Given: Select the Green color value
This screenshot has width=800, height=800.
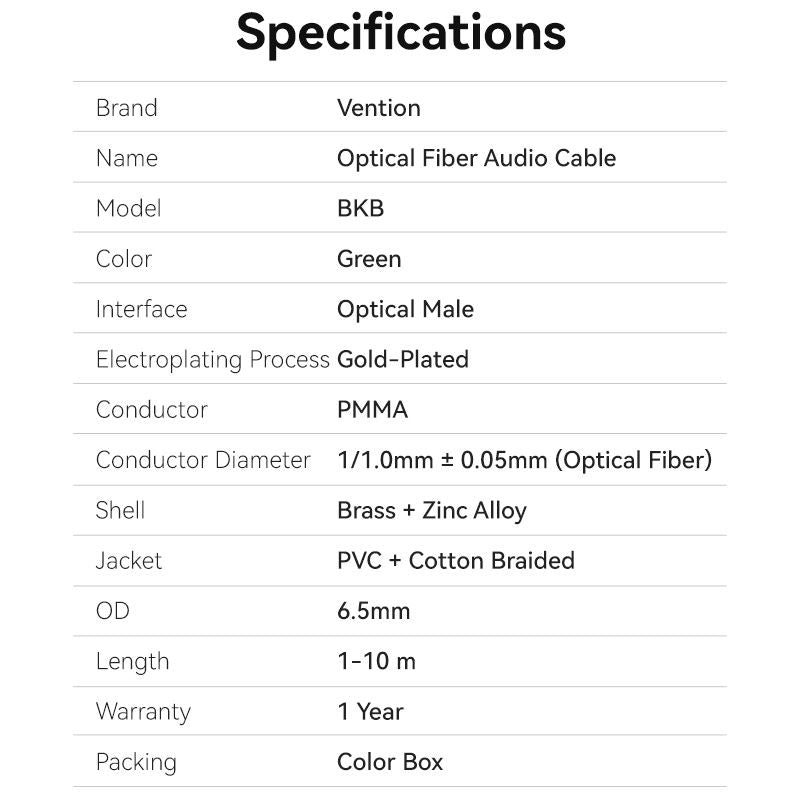Looking at the screenshot, I should [369, 259].
